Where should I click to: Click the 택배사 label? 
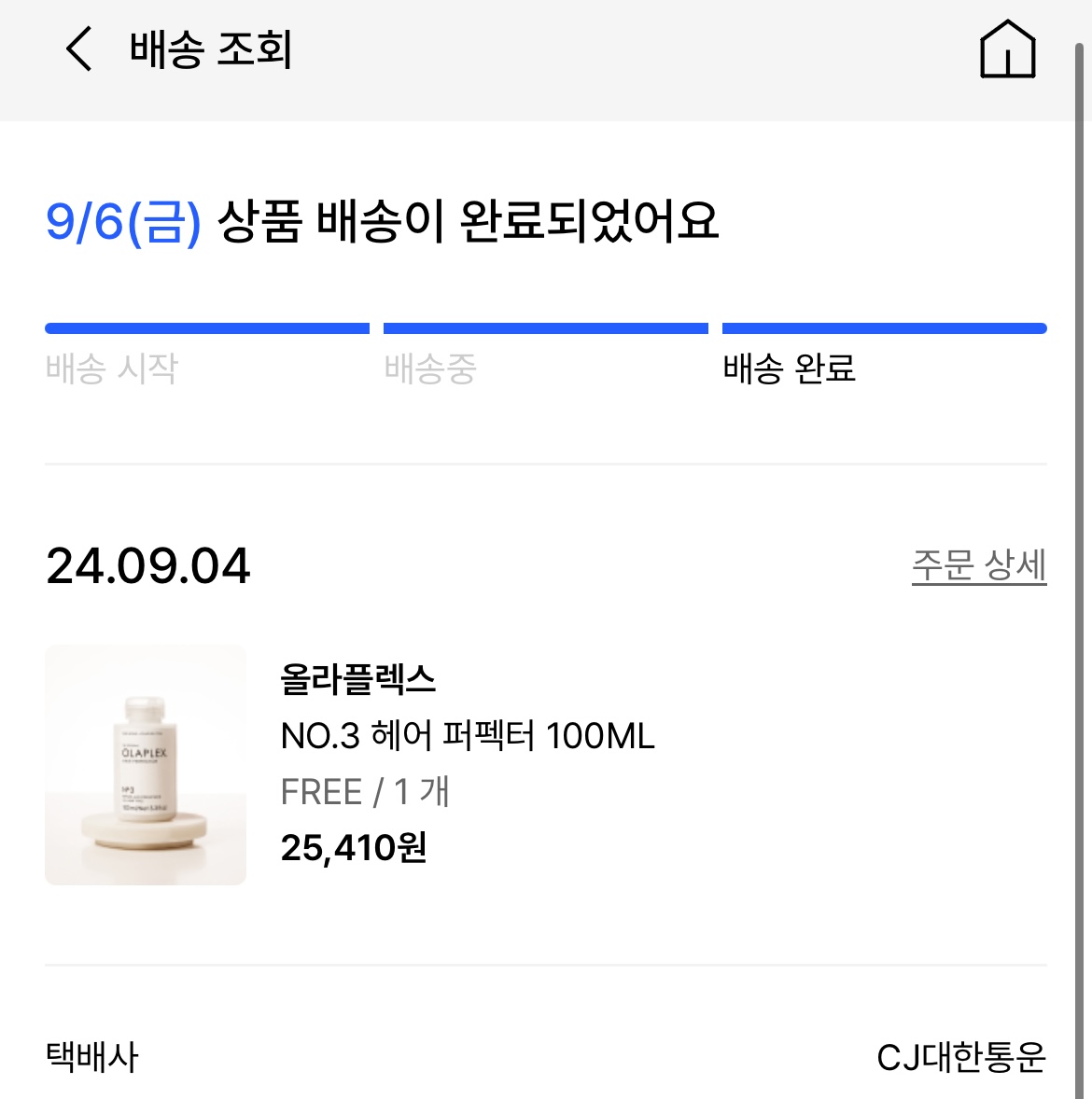91,1057
